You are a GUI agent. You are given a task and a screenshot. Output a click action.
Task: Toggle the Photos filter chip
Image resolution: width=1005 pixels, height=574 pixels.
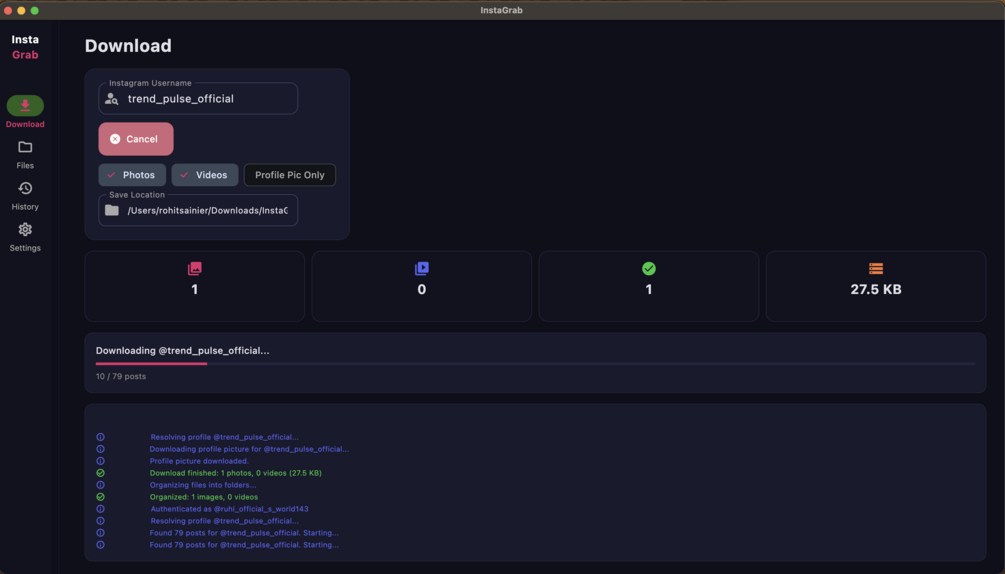(x=132, y=175)
